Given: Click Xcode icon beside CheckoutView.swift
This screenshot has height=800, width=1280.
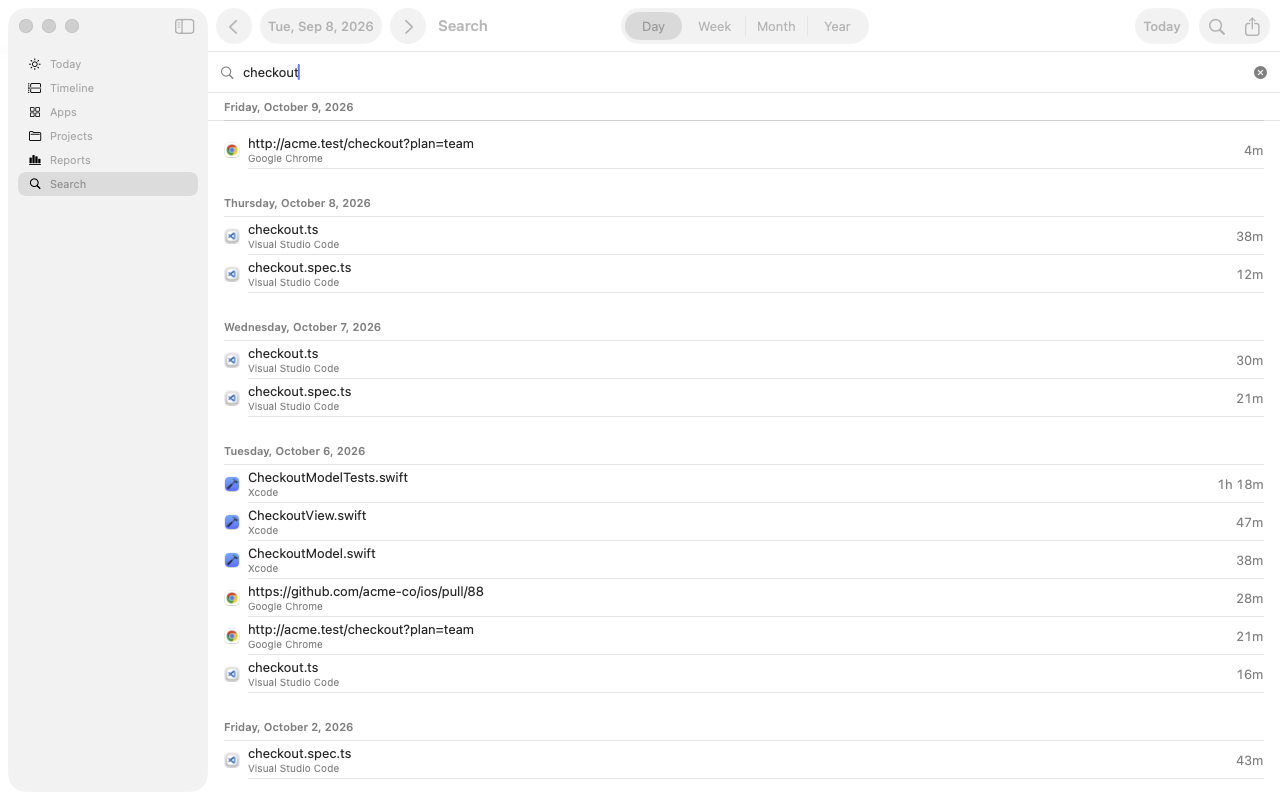Looking at the screenshot, I should 232,522.
